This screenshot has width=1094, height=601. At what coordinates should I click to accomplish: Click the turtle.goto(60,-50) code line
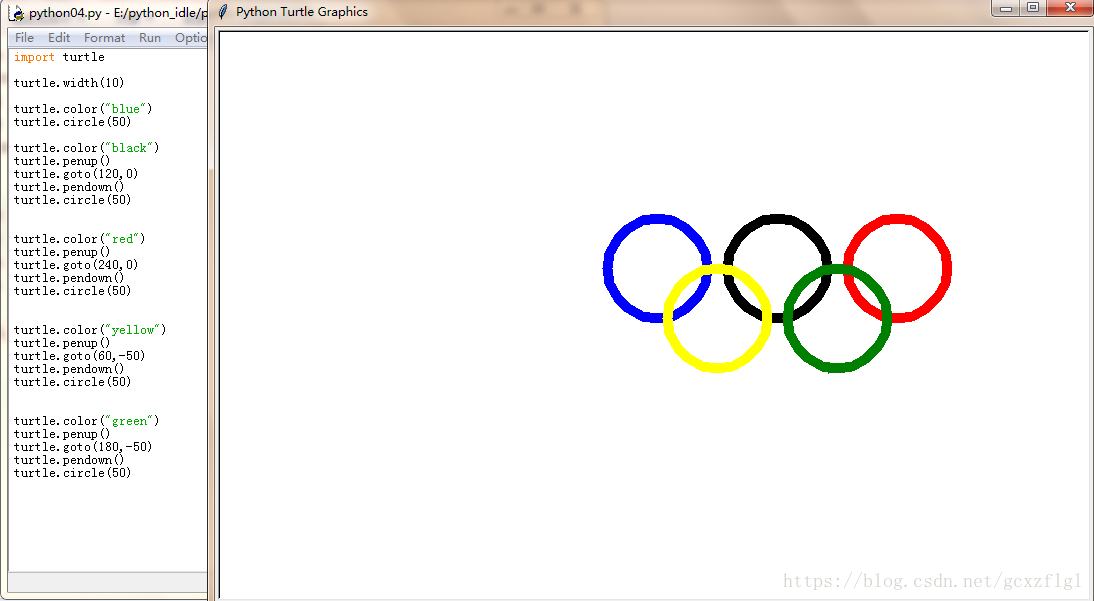80,356
